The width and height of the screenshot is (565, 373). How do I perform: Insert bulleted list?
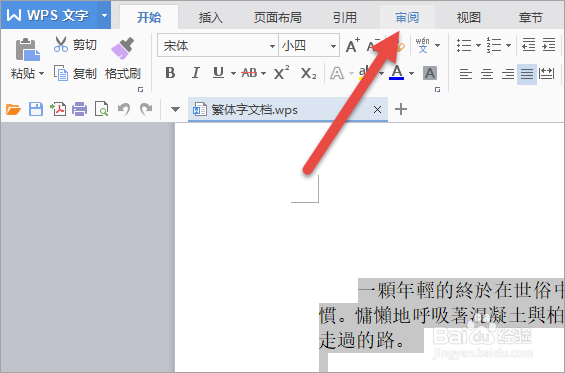(x=464, y=45)
